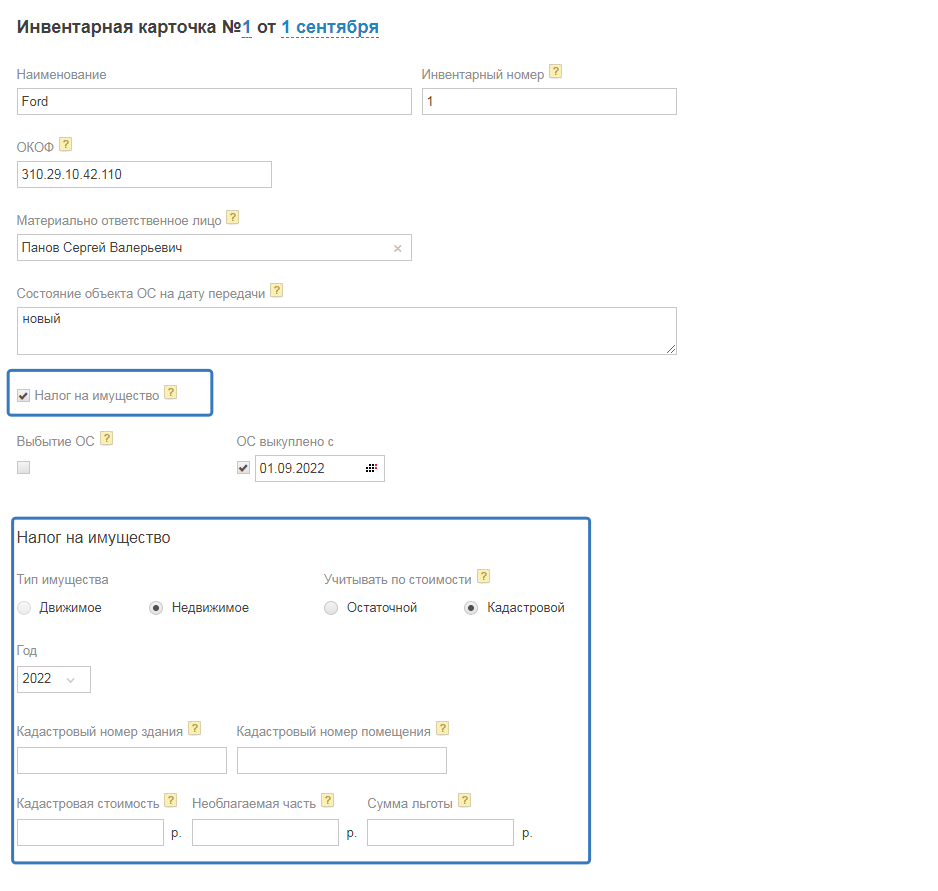The width and height of the screenshot is (938, 891).
Task: Show hint for Учитывать по стоимости
Action: (484, 576)
